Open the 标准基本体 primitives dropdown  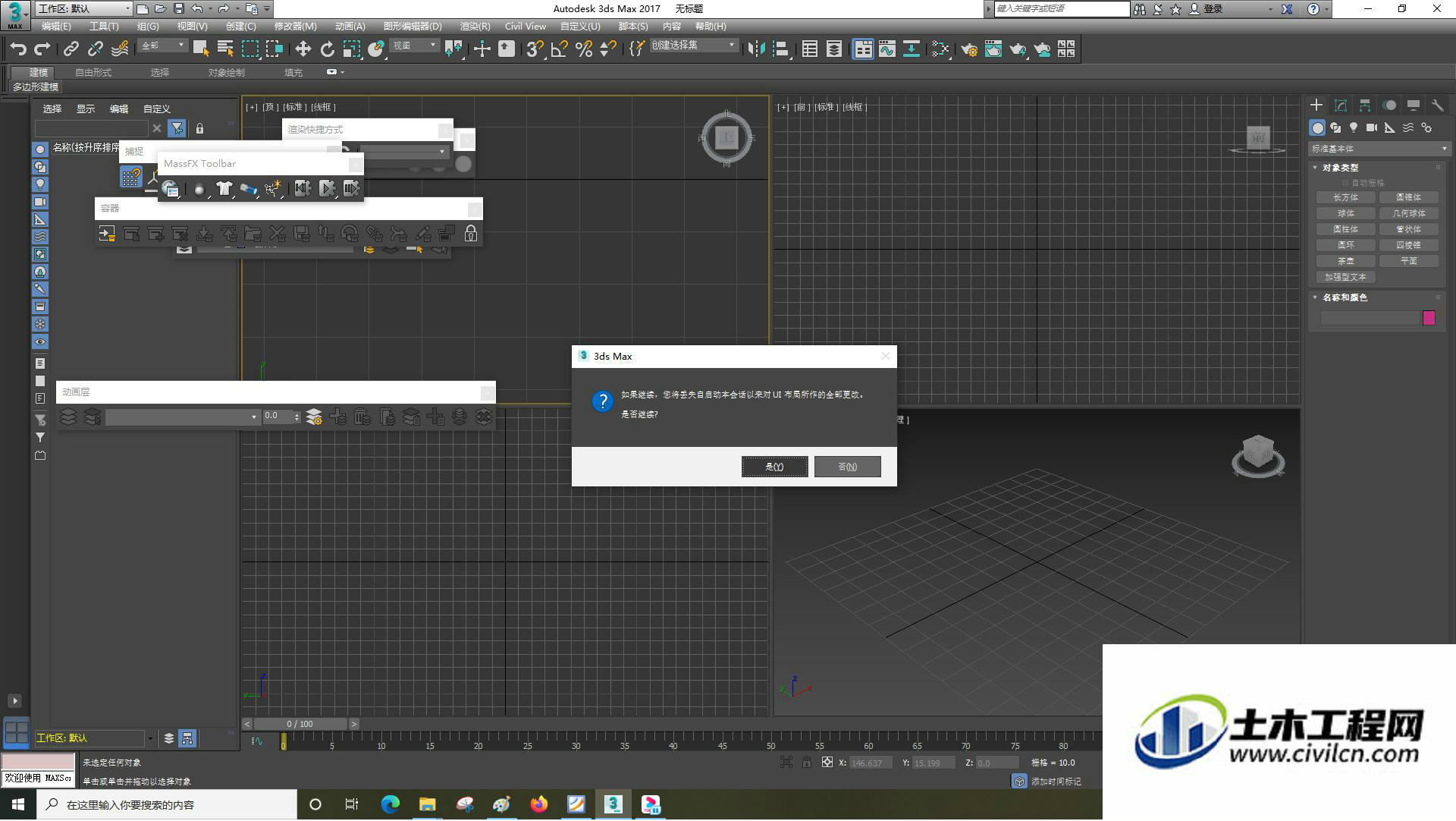(1379, 149)
